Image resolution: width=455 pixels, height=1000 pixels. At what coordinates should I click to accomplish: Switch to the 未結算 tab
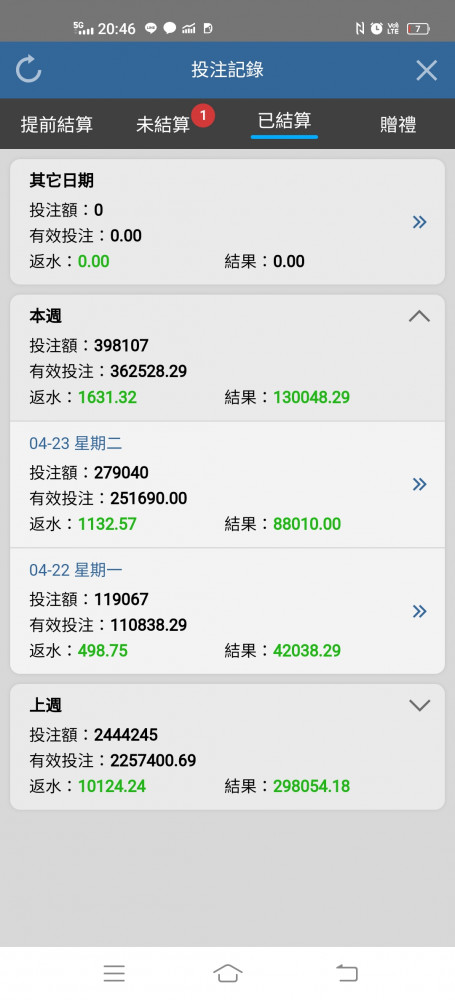tap(163, 124)
